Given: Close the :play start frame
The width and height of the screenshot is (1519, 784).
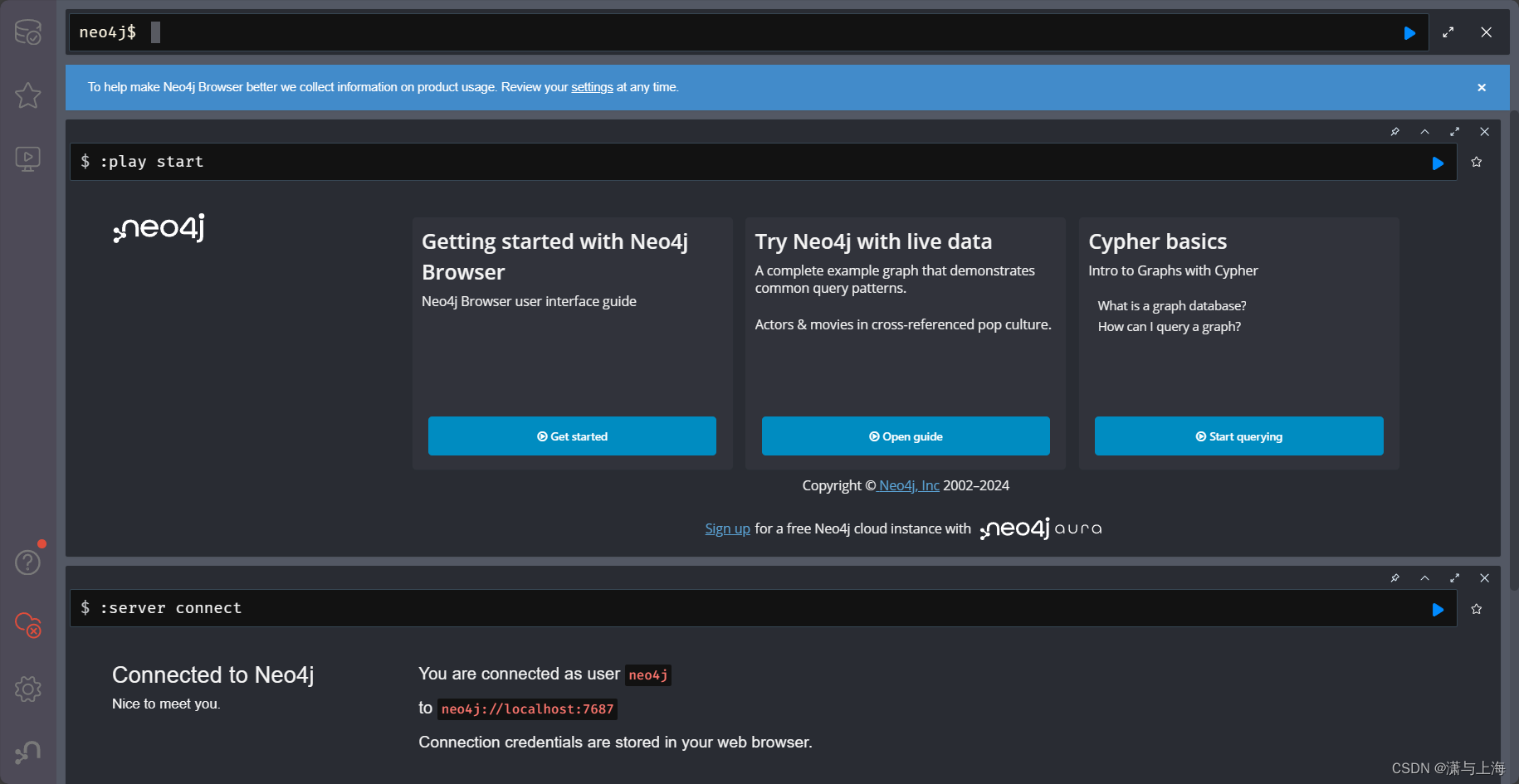Looking at the screenshot, I should point(1485,132).
